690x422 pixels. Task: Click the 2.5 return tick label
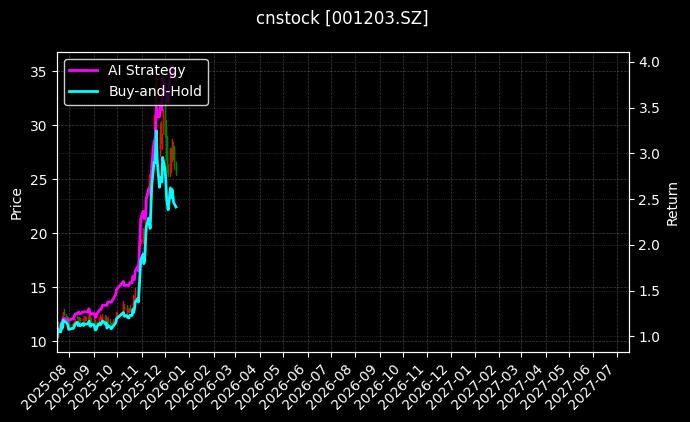tap(649, 200)
